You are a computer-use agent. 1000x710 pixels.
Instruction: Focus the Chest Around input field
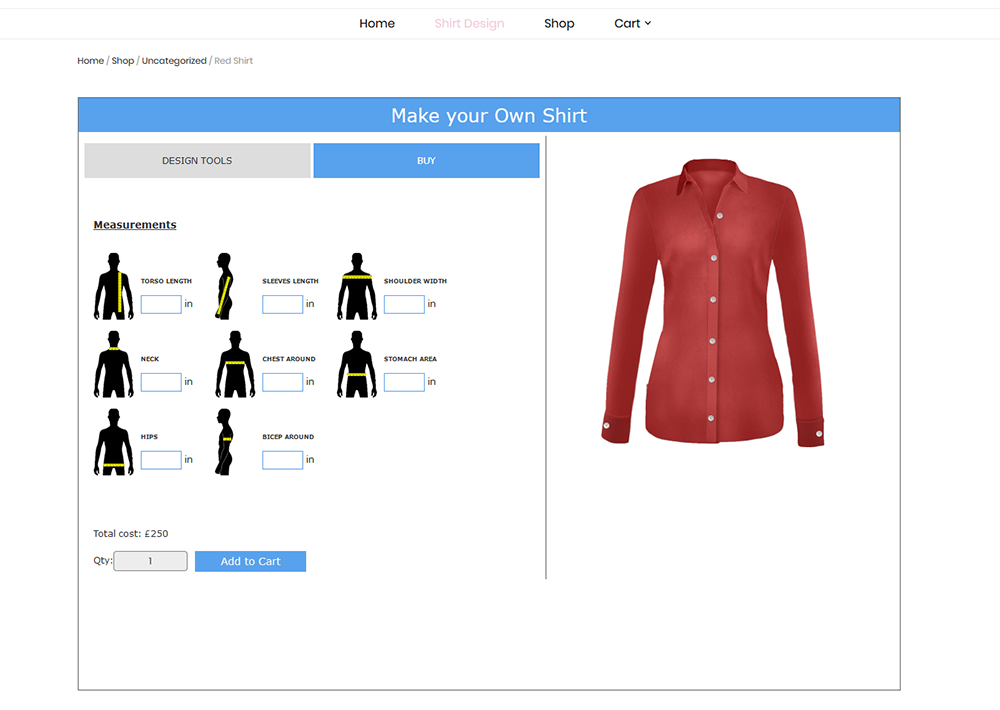[x=283, y=382]
